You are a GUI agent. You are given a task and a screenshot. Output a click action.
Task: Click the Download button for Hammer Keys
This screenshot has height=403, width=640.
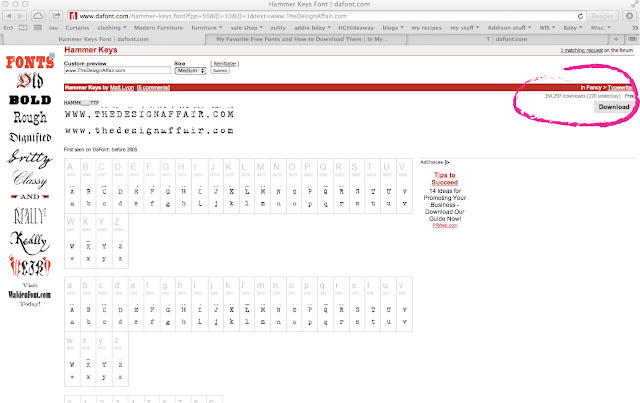(x=614, y=107)
